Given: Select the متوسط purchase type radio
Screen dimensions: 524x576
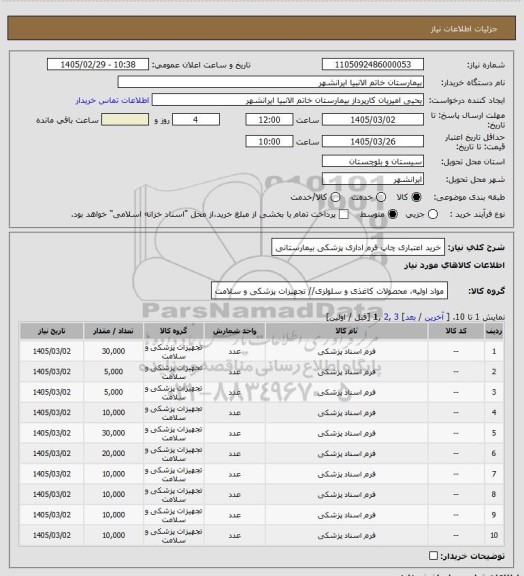Looking at the screenshot, I should coord(393,214).
